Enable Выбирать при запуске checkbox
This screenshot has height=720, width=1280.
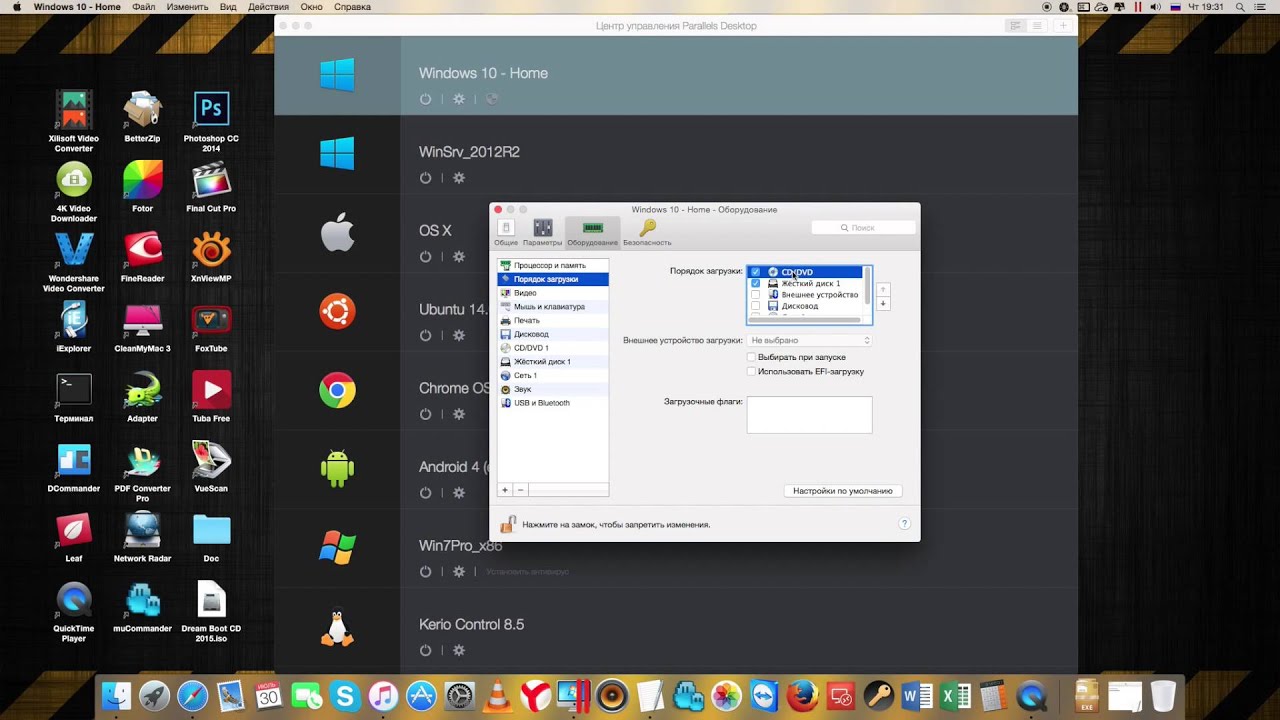[751, 357]
